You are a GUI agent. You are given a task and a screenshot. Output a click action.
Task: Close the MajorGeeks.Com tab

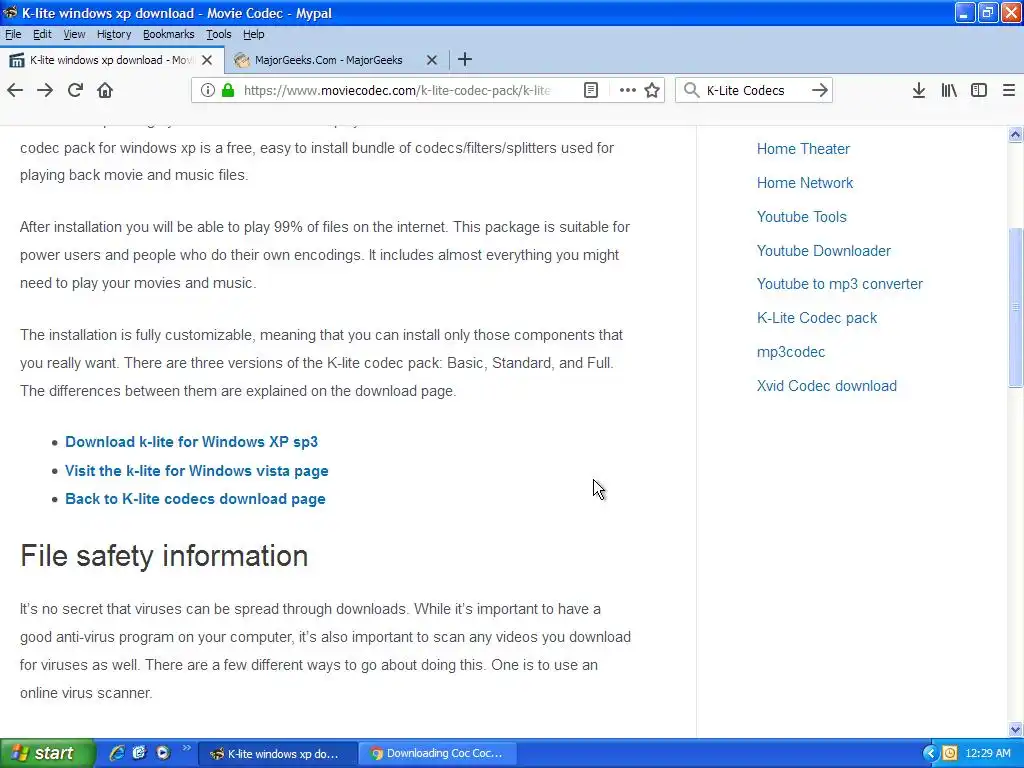click(432, 60)
